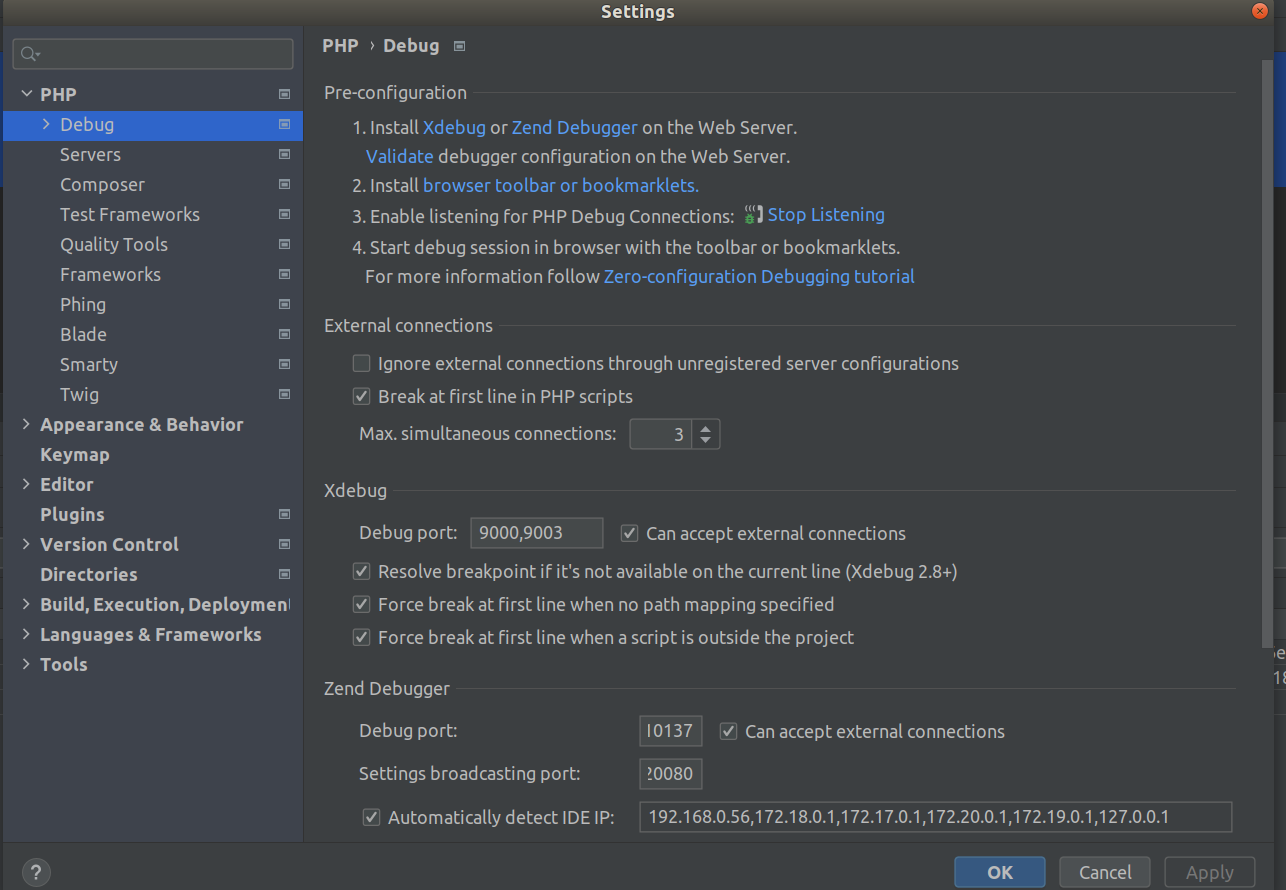1286x890 pixels.
Task: Click the project-level icon beside Servers
Action: click(x=284, y=155)
